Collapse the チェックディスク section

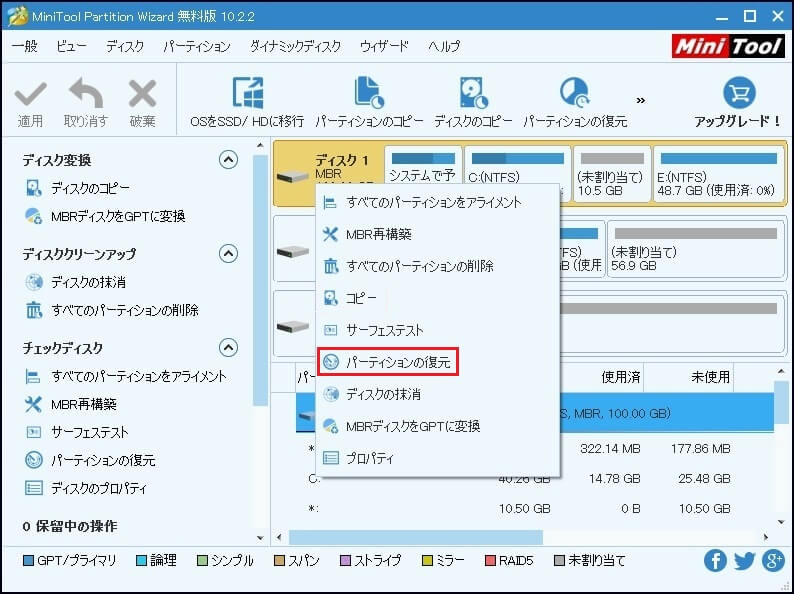[x=228, y=347]
